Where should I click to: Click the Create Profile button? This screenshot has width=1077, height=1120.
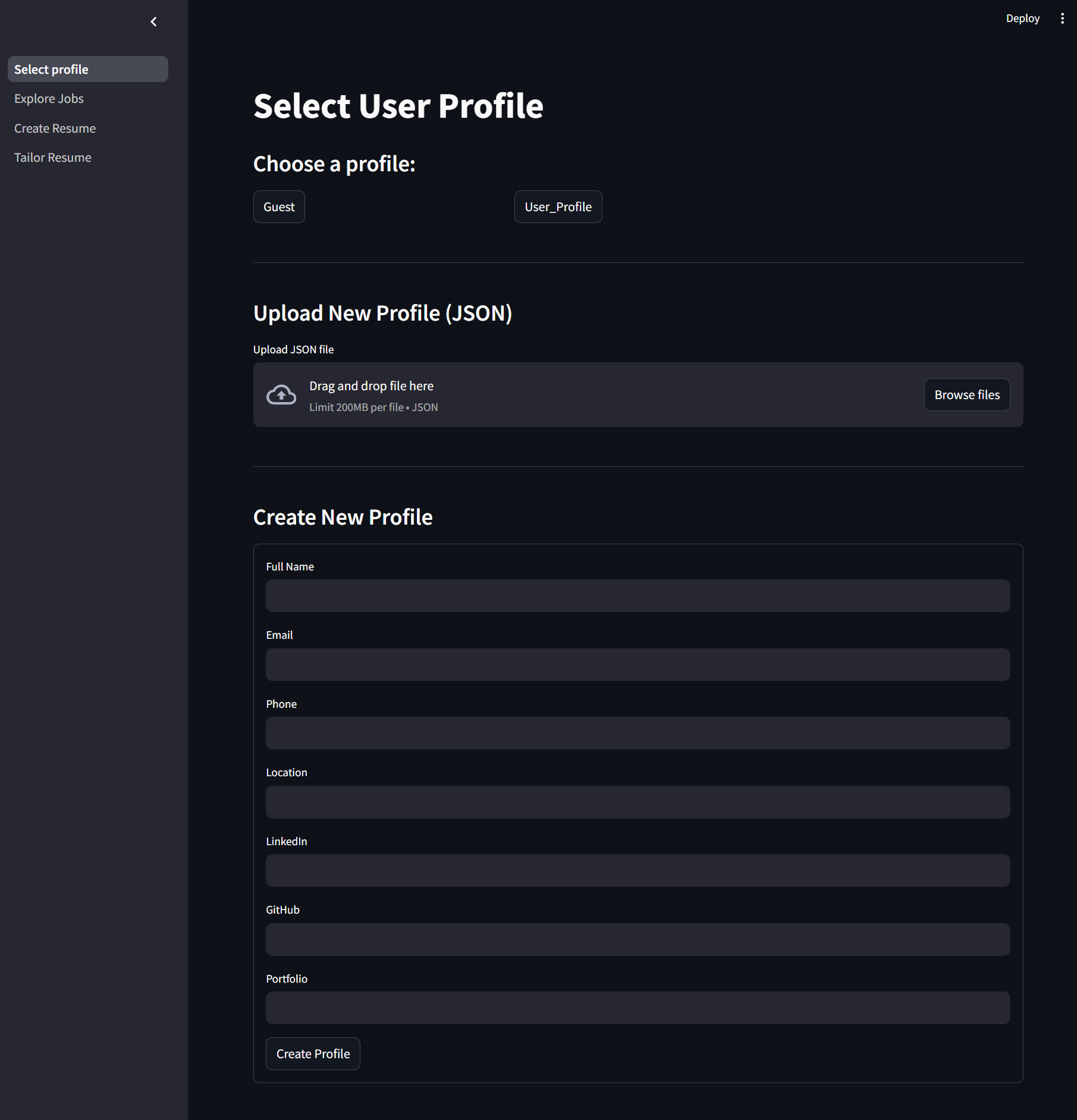coord(312,1053)
